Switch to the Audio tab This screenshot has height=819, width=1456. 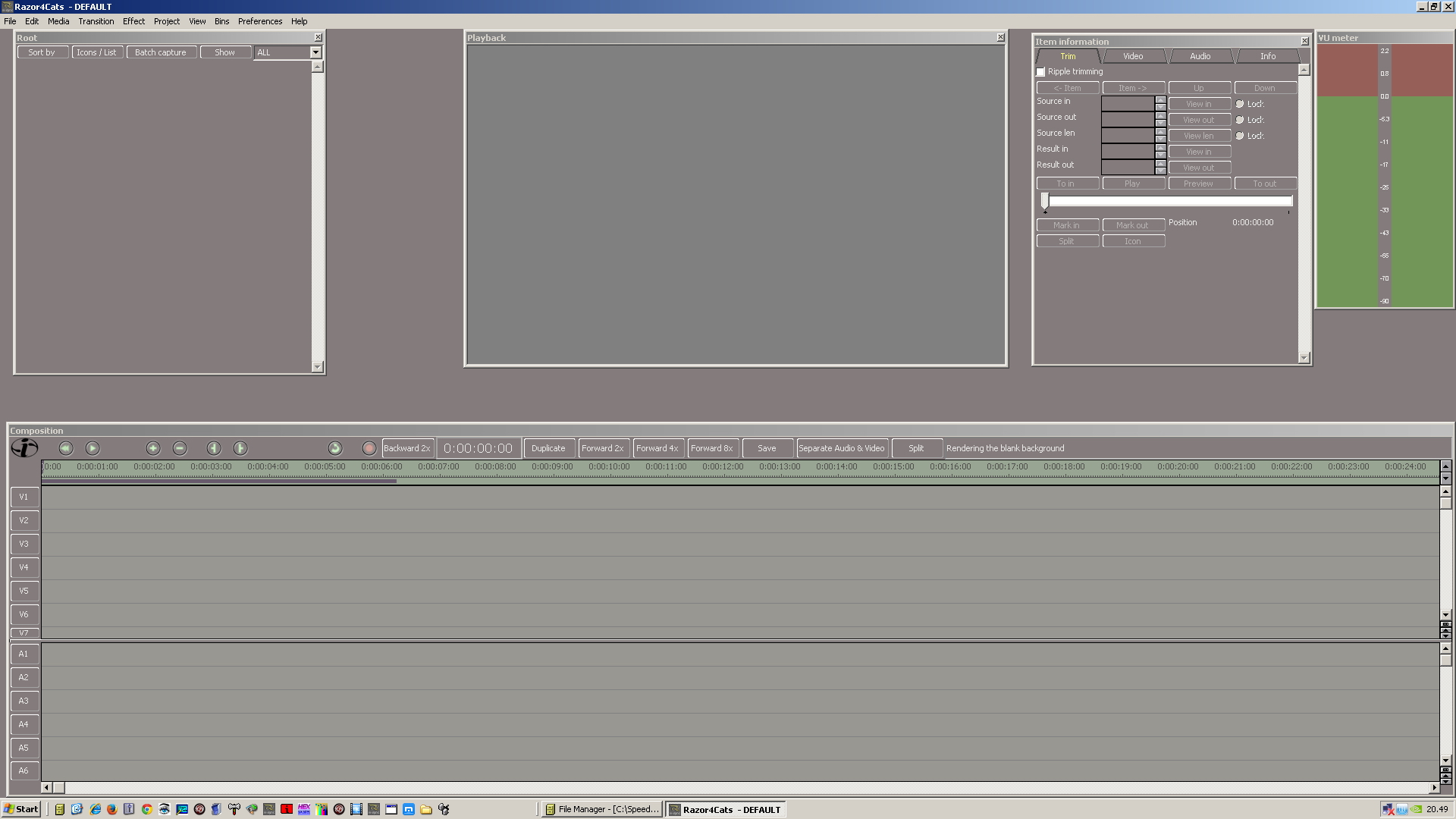coord(1200,56)
